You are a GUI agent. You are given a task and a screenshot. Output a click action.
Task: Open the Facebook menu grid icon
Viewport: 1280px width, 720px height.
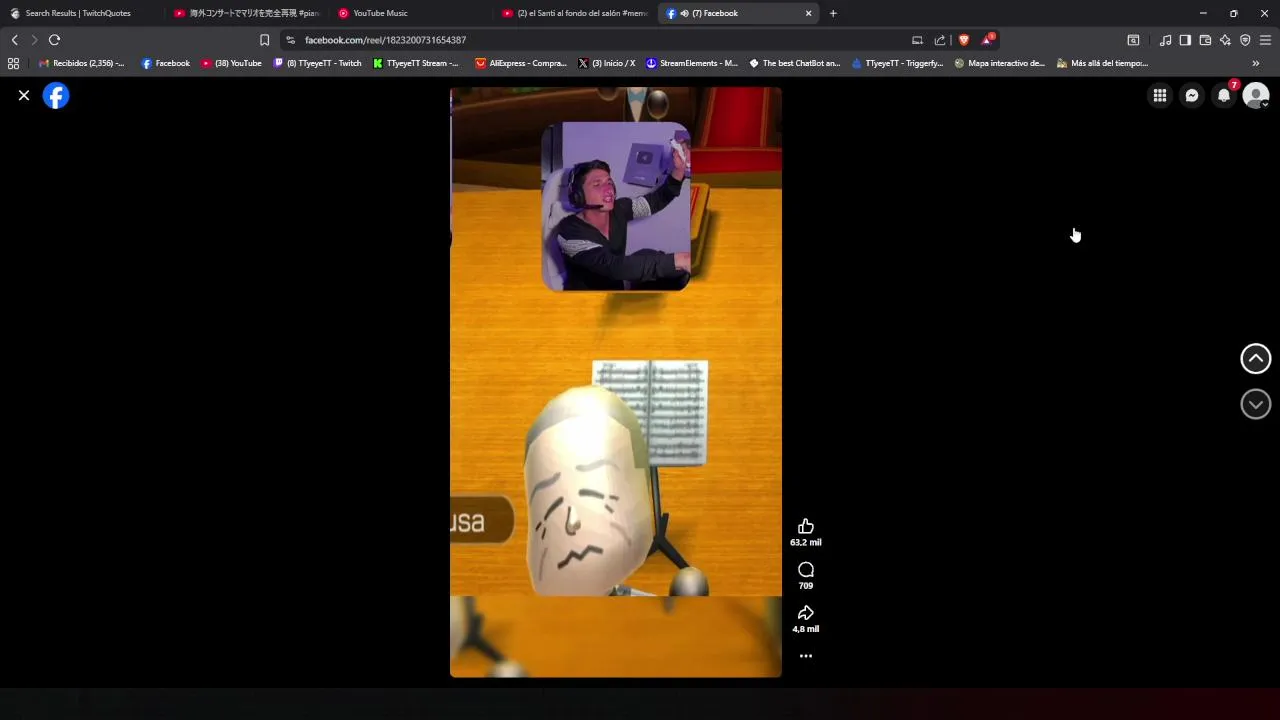(1160, 95)
